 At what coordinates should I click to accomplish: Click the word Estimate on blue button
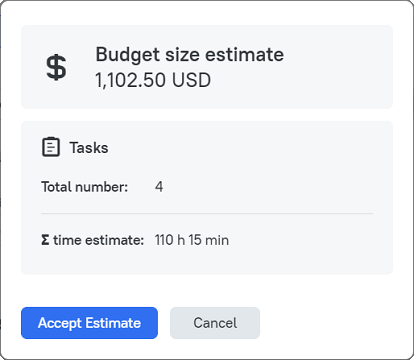(113, 323)
